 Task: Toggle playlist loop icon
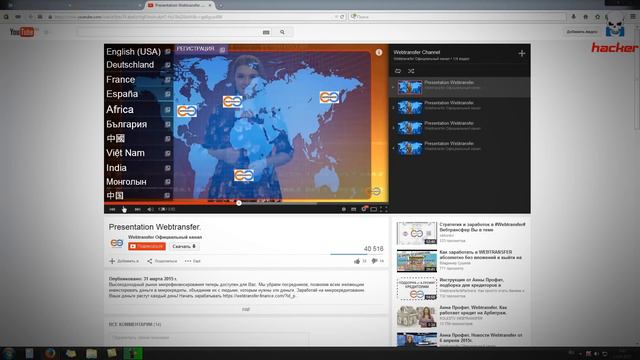[x=398, y=71]
